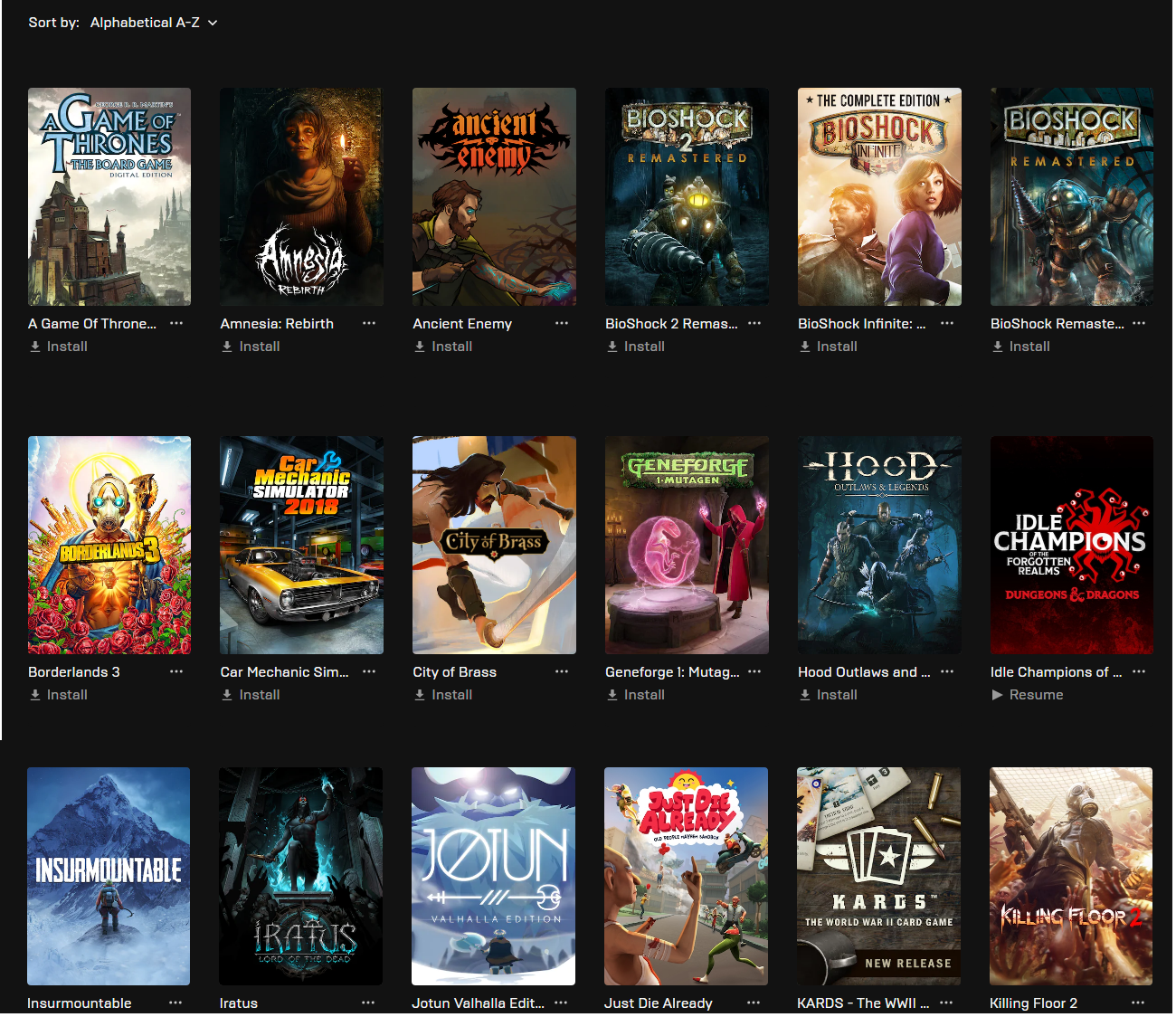The image size is (1176, 1017).
Task: Click the Killing Floor 2 title text
Action: [x=1033, y=1003]
